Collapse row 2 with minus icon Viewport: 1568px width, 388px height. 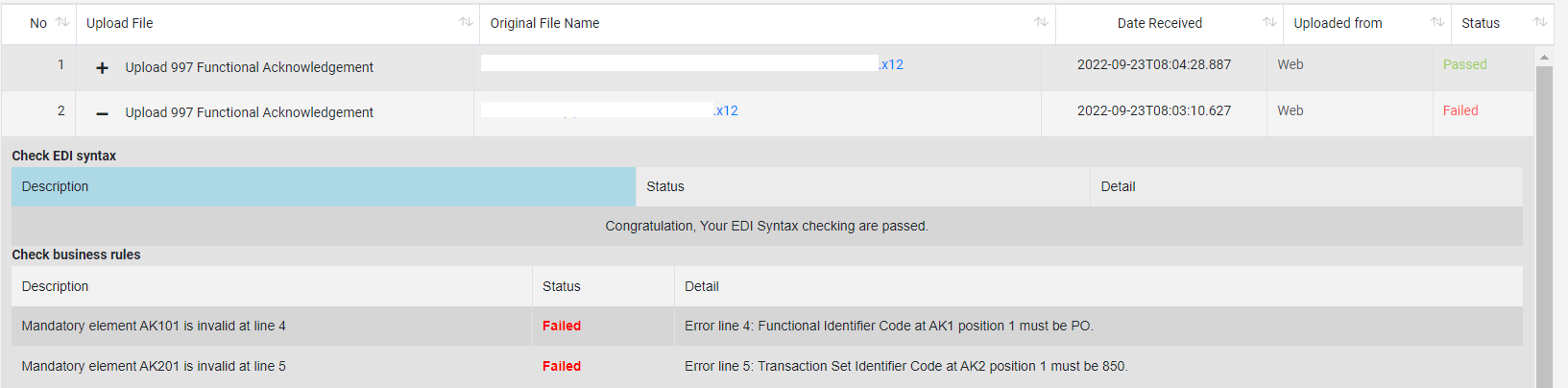tap(102, 113)
